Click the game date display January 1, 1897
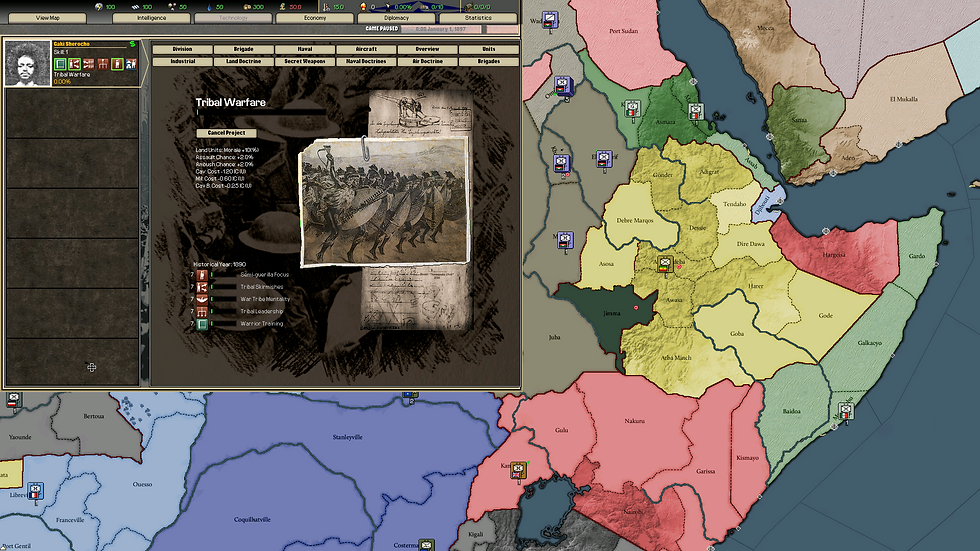This screenshot has height=551, width=980. tap(441, 29)
